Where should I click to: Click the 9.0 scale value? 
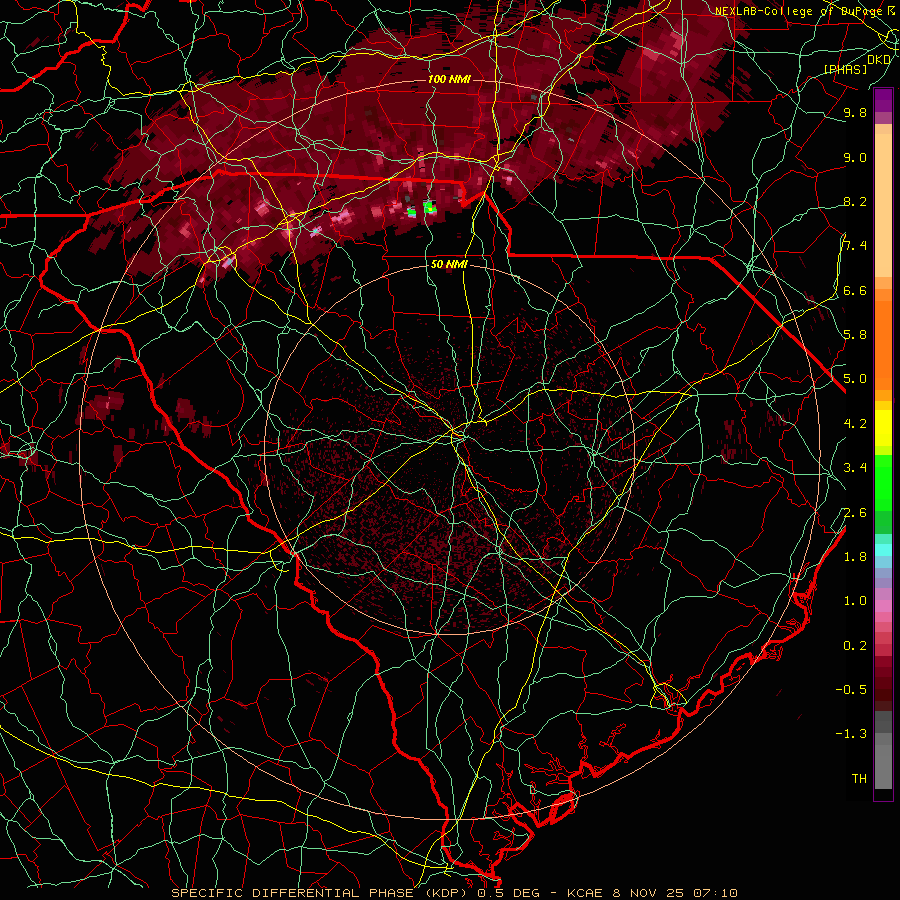(x=855, y=157)
